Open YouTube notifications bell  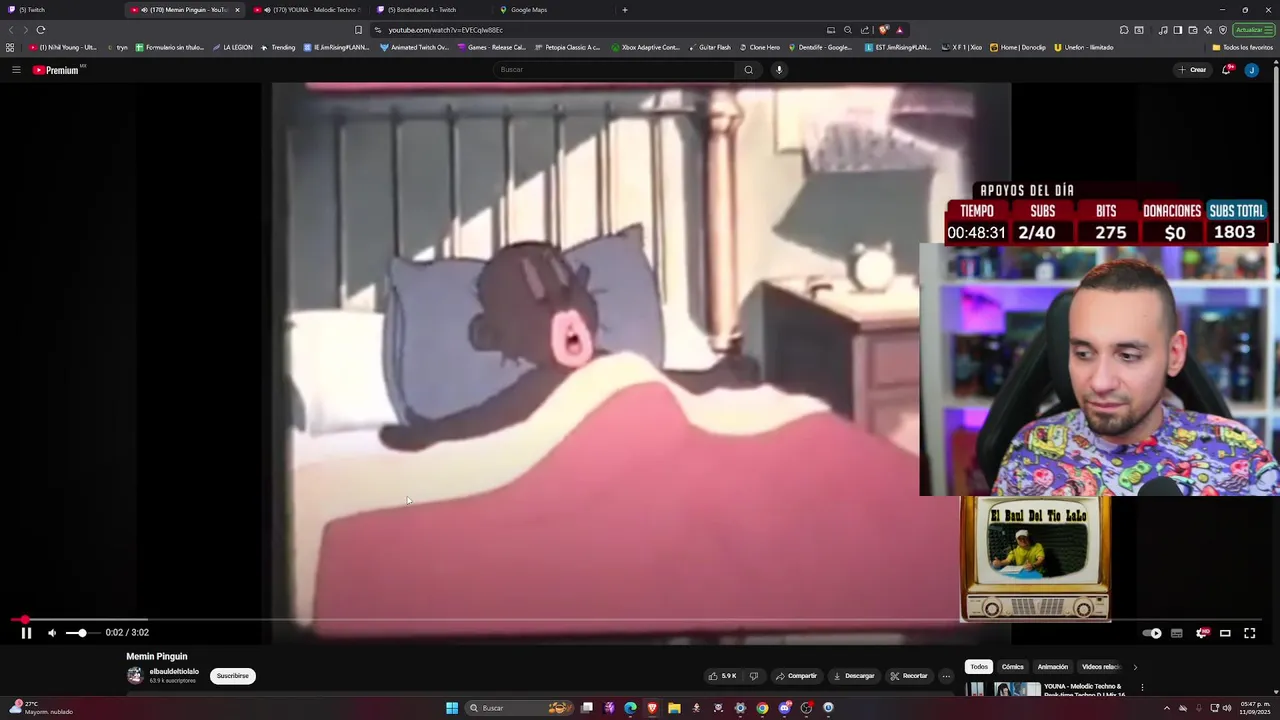(x=1226, y=70)
